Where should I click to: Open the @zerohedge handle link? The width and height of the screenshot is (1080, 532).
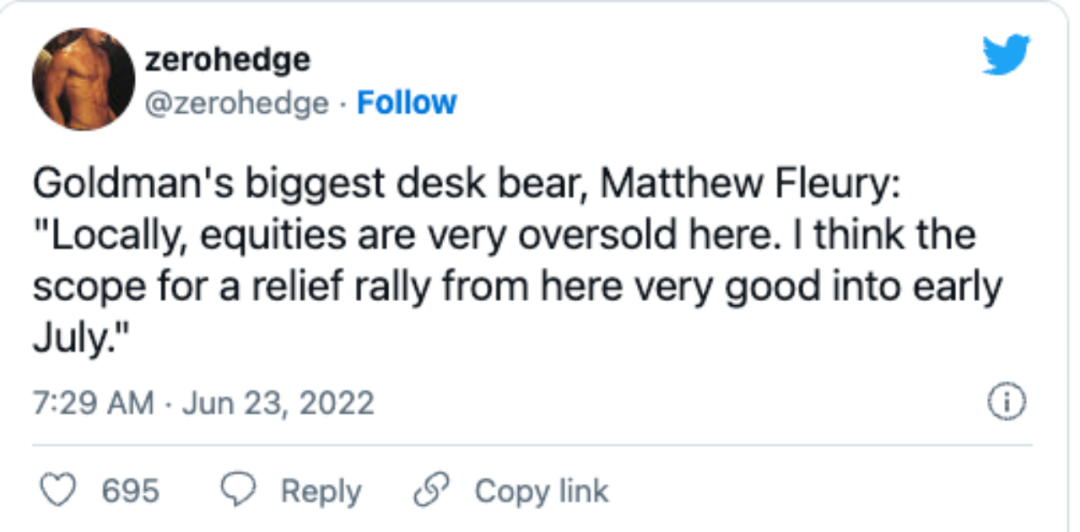click(236, 103)
